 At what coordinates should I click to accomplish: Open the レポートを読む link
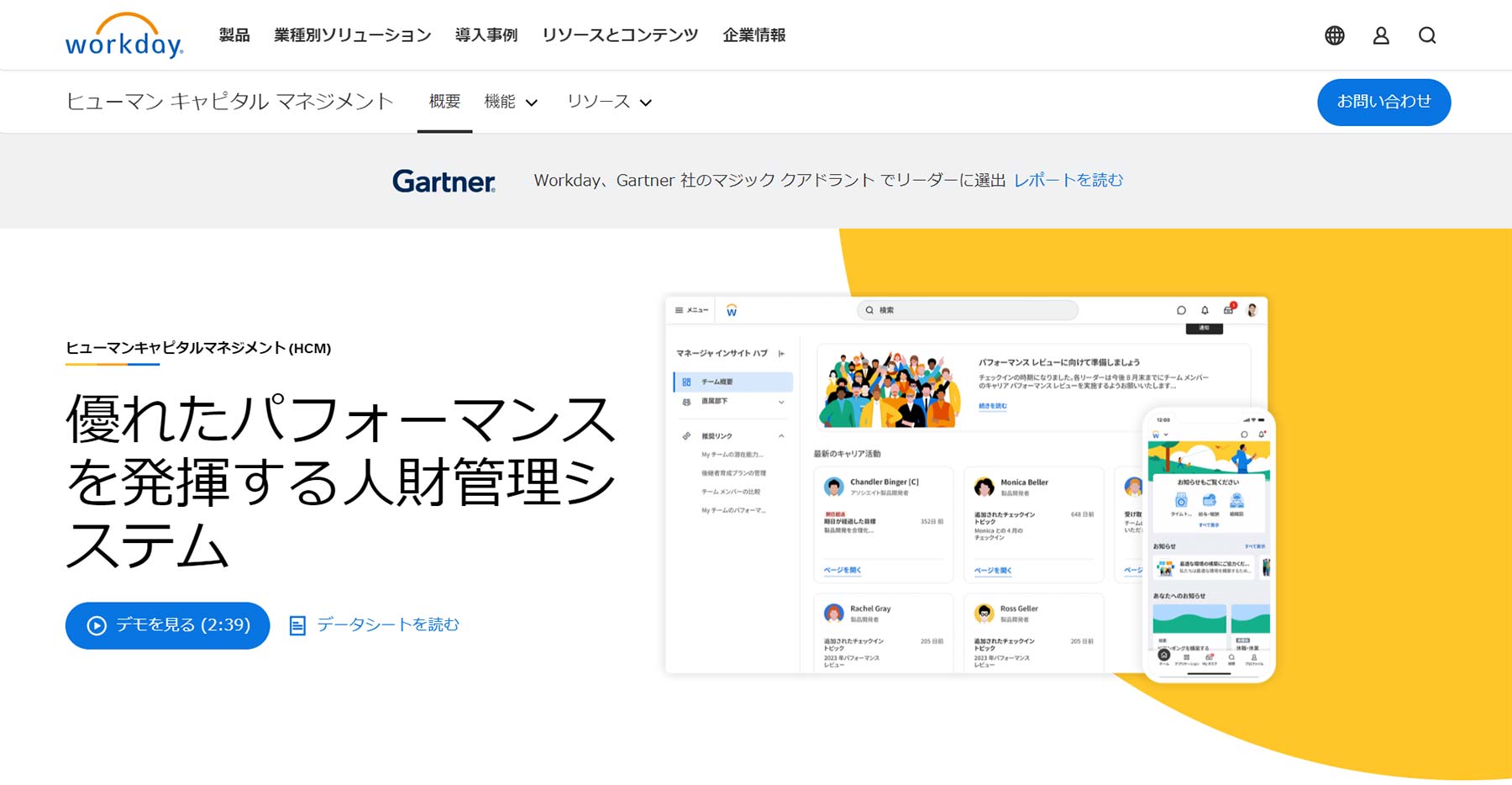tap(1068, 180)
